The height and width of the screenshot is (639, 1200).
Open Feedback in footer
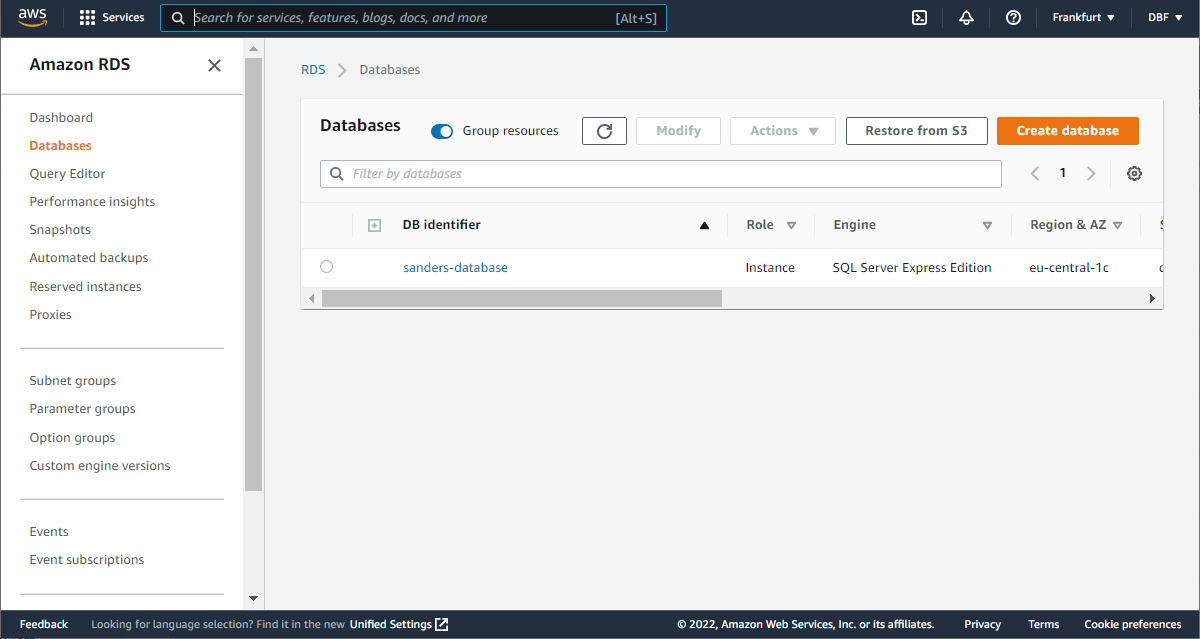[x=44, y=624]
